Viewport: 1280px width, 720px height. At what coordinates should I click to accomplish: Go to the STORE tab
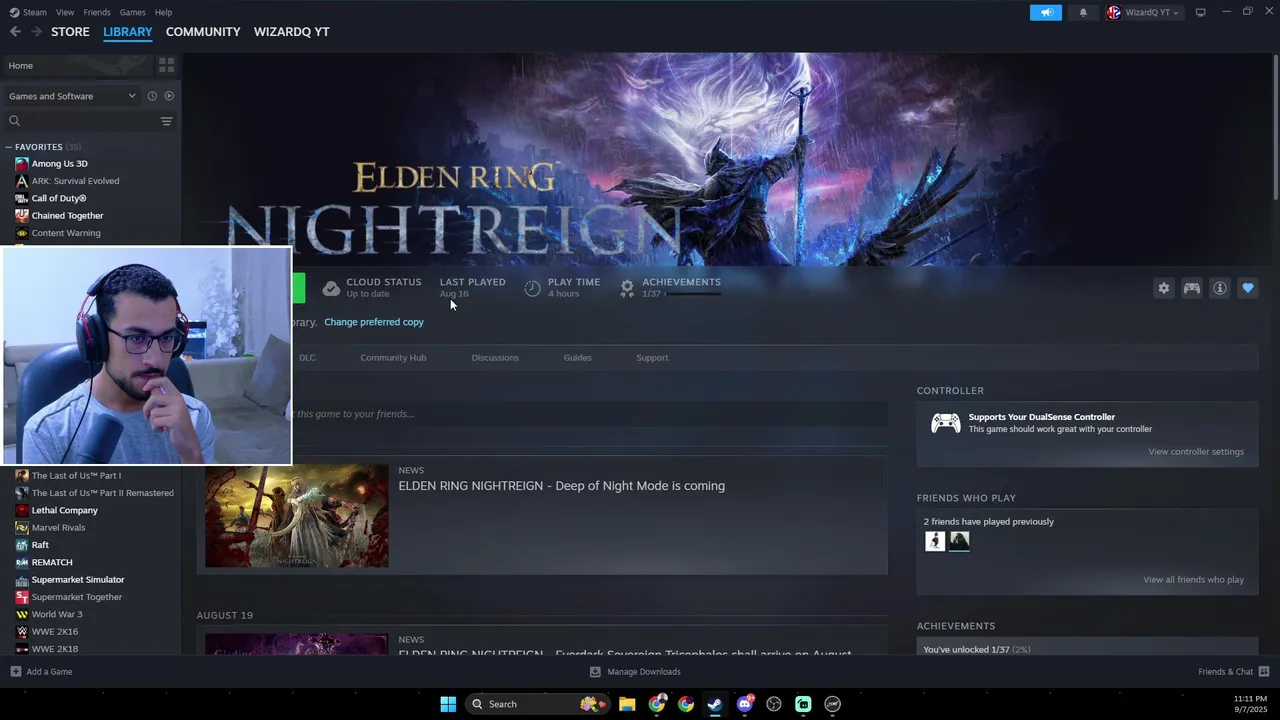pyautogui.click(x=70, y=32)
